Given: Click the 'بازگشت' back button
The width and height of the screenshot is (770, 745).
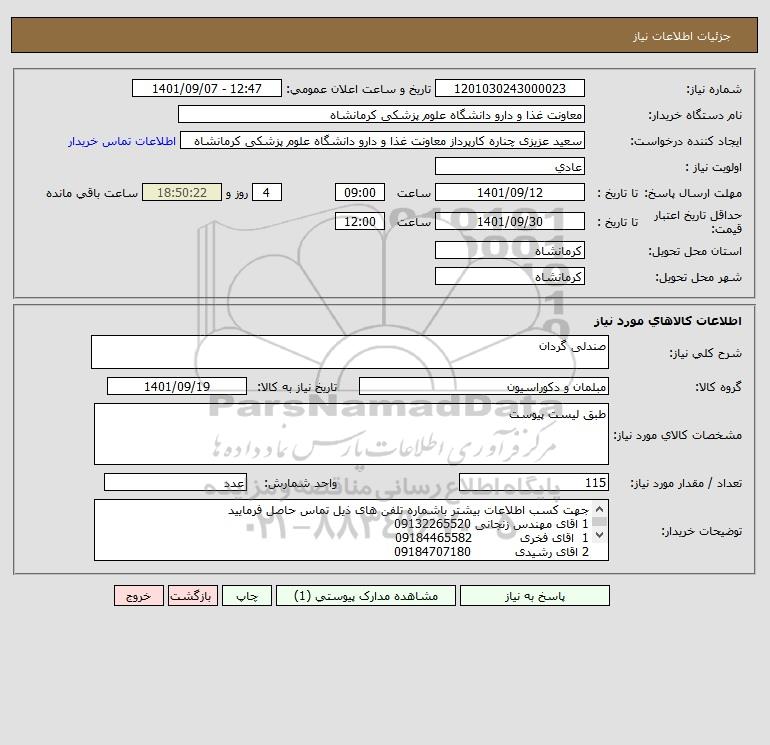Looking at the screenshot, I should pyautogui.click(x=192, y=596).
